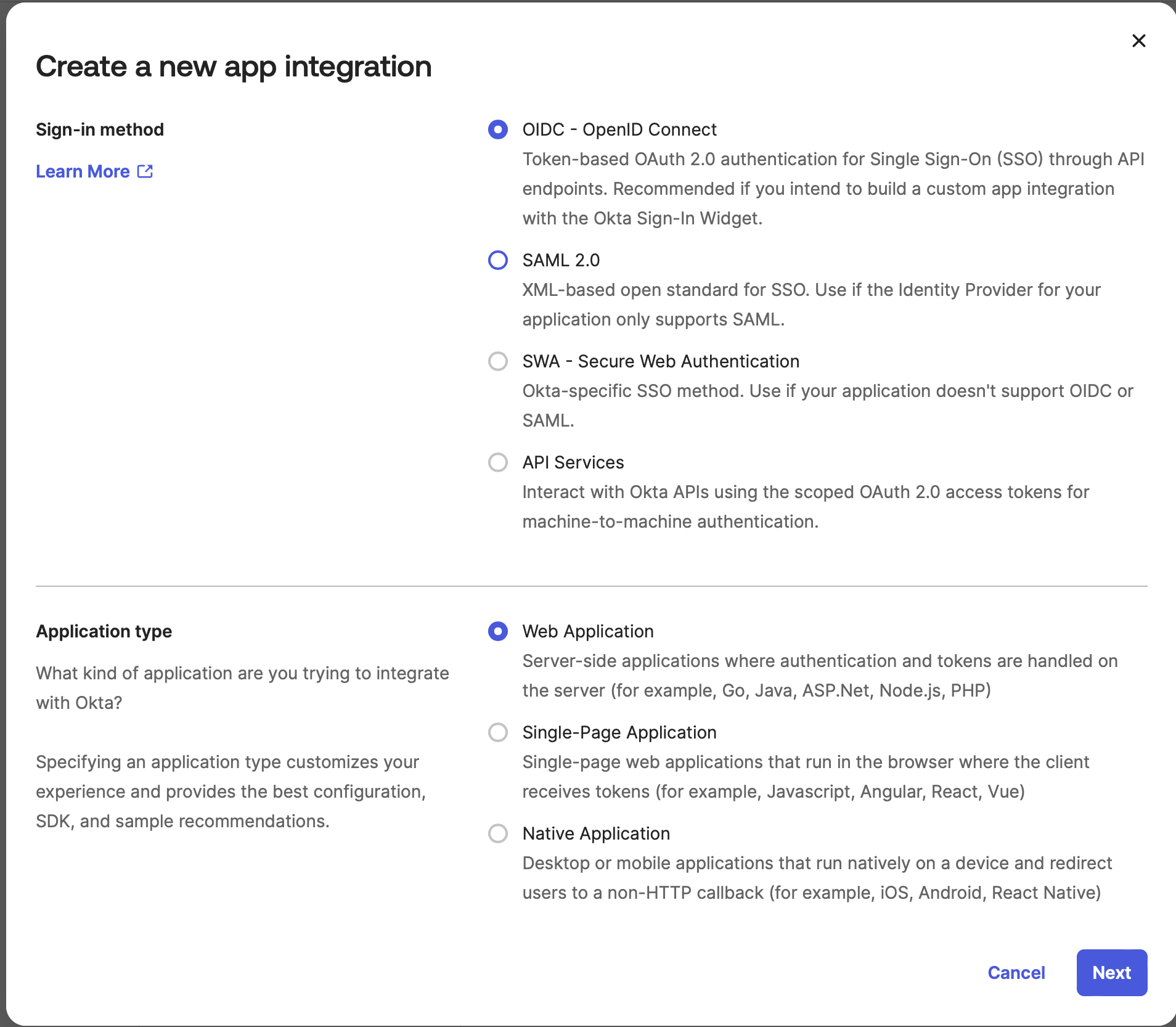Cancel creating the app integration
The height and width of the screenshot is (1027, 1176).
[1016, 973]
